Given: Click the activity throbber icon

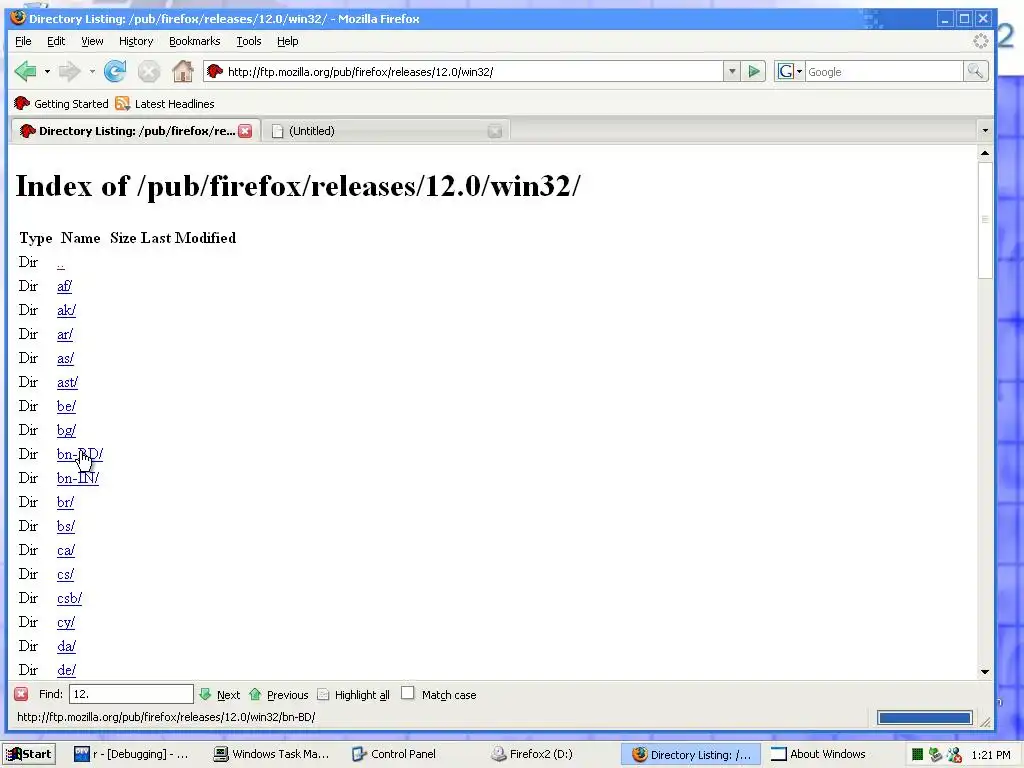Looking at the screenshot, I should 981,41.
